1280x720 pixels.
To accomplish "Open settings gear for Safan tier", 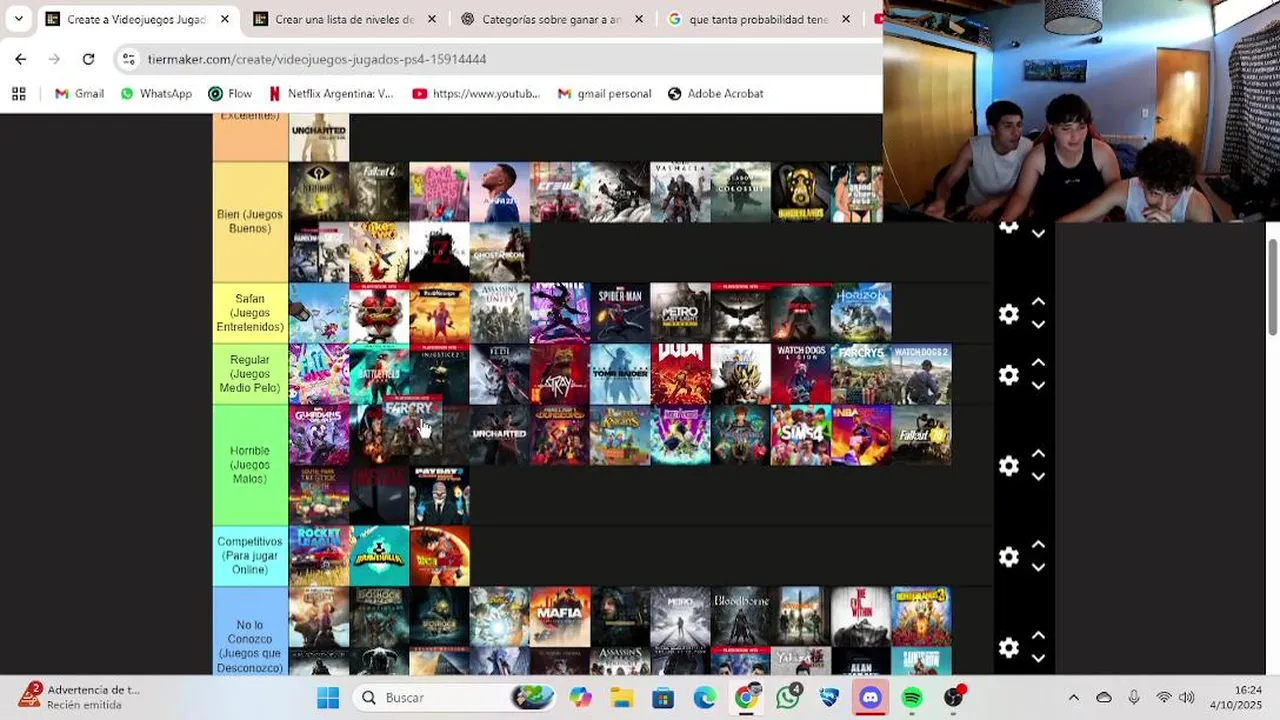I will click(x=1009, y=314).
